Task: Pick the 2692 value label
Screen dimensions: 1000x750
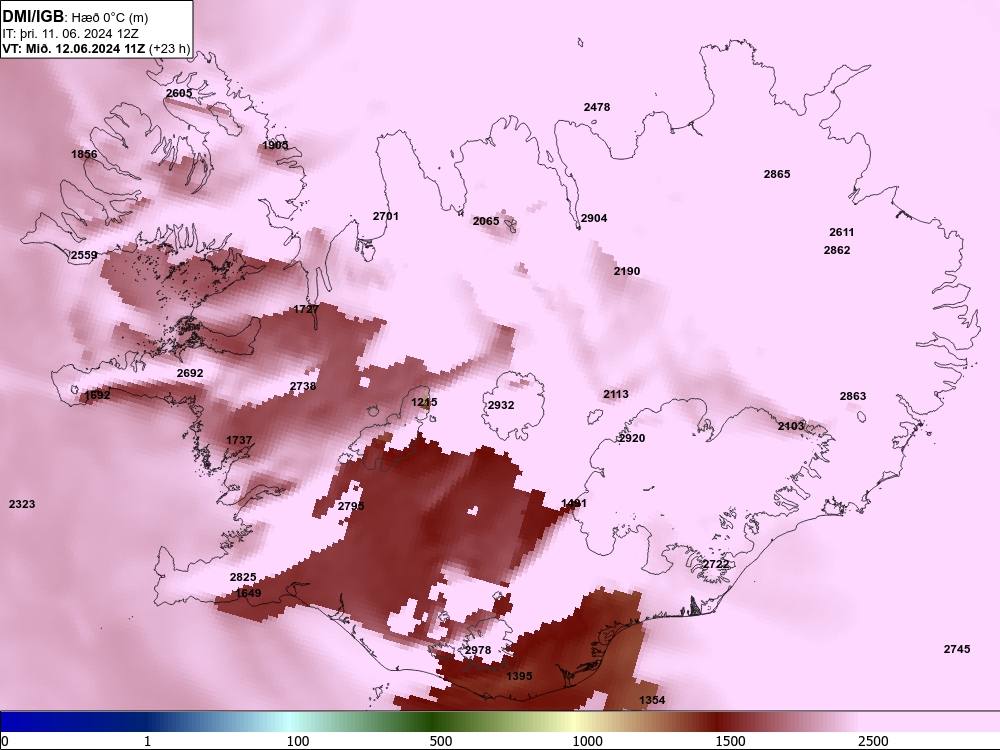Action: pos(190,373)
